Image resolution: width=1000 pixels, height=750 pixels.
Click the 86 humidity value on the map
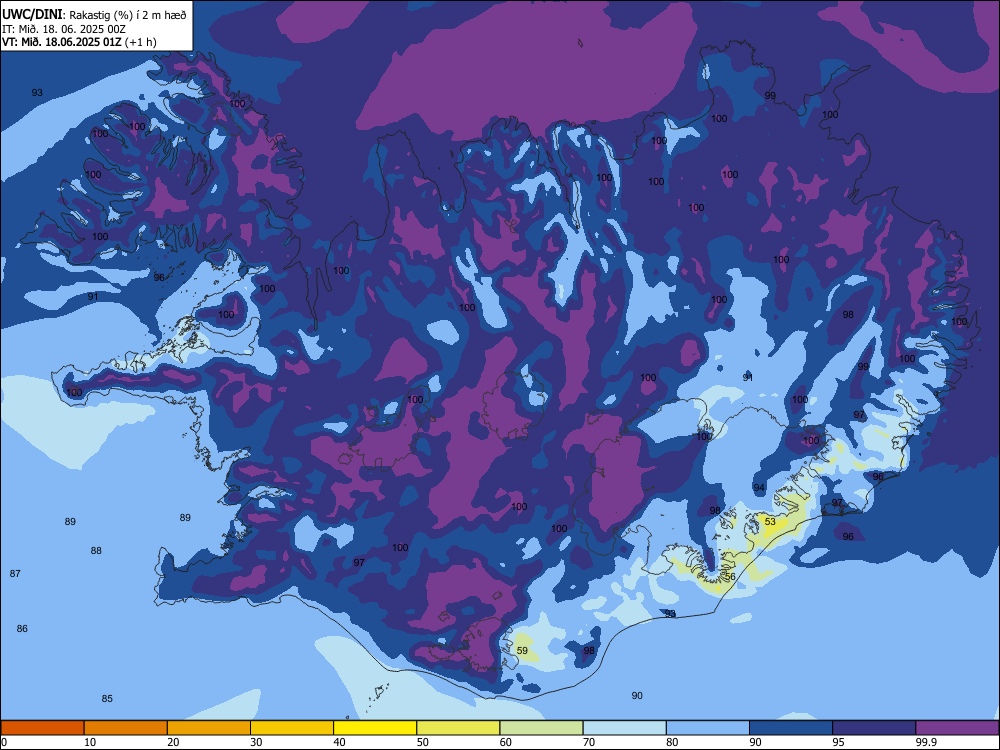22,628
